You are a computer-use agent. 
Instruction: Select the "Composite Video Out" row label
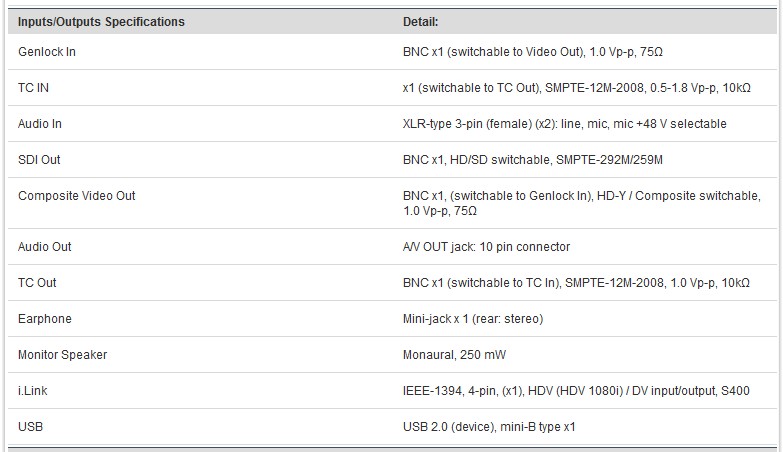[76, 195]
